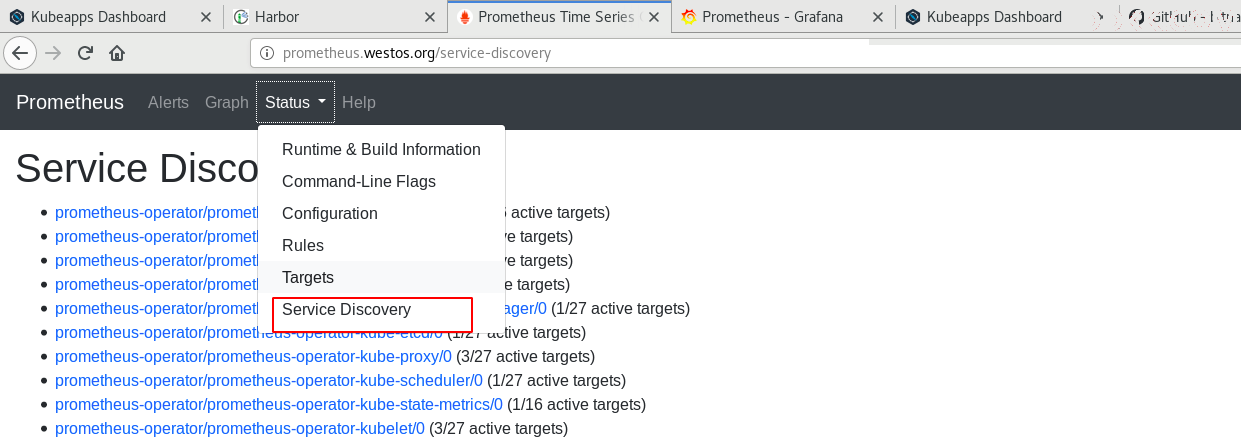
Task: Go to the browser home page icon
Action: tap(117, 53)
